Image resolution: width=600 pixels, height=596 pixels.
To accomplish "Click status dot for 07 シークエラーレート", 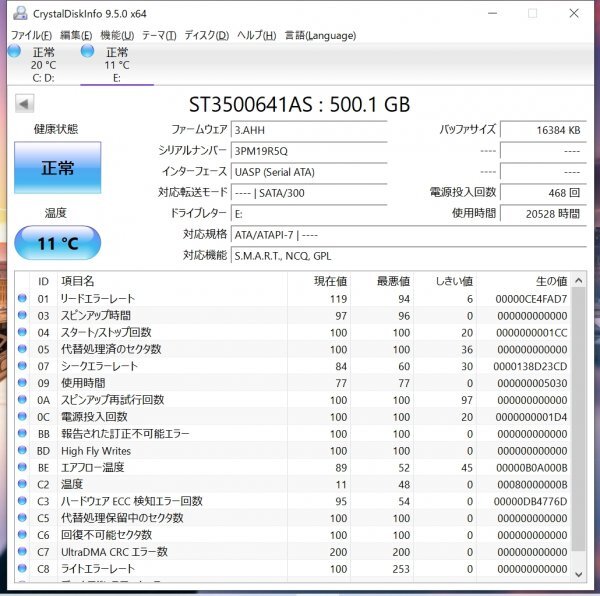I will click(22, 366).
